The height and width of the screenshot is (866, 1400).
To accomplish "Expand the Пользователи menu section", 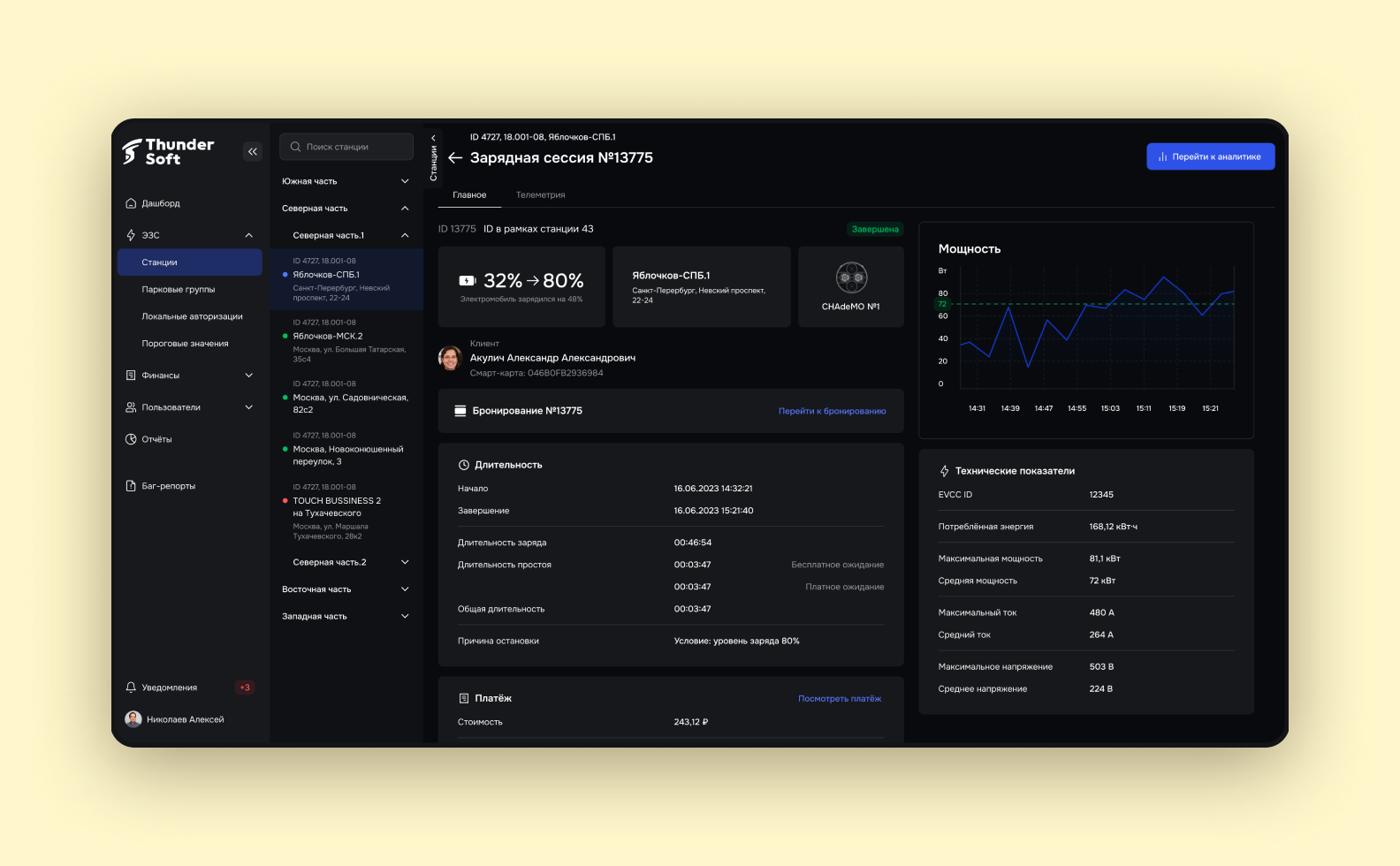I will [248, 407].
